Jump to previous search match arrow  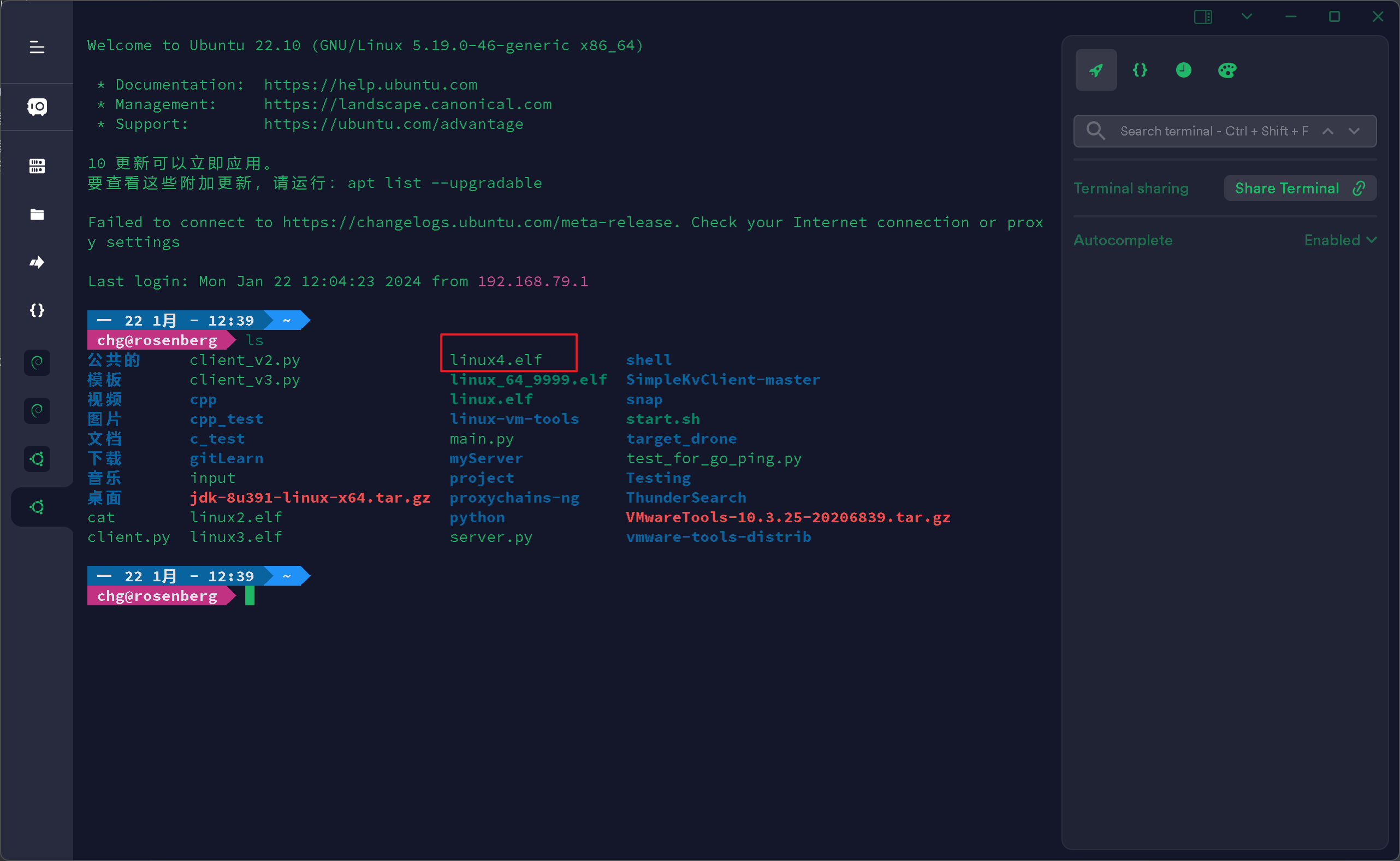(x=1328, y=131)
